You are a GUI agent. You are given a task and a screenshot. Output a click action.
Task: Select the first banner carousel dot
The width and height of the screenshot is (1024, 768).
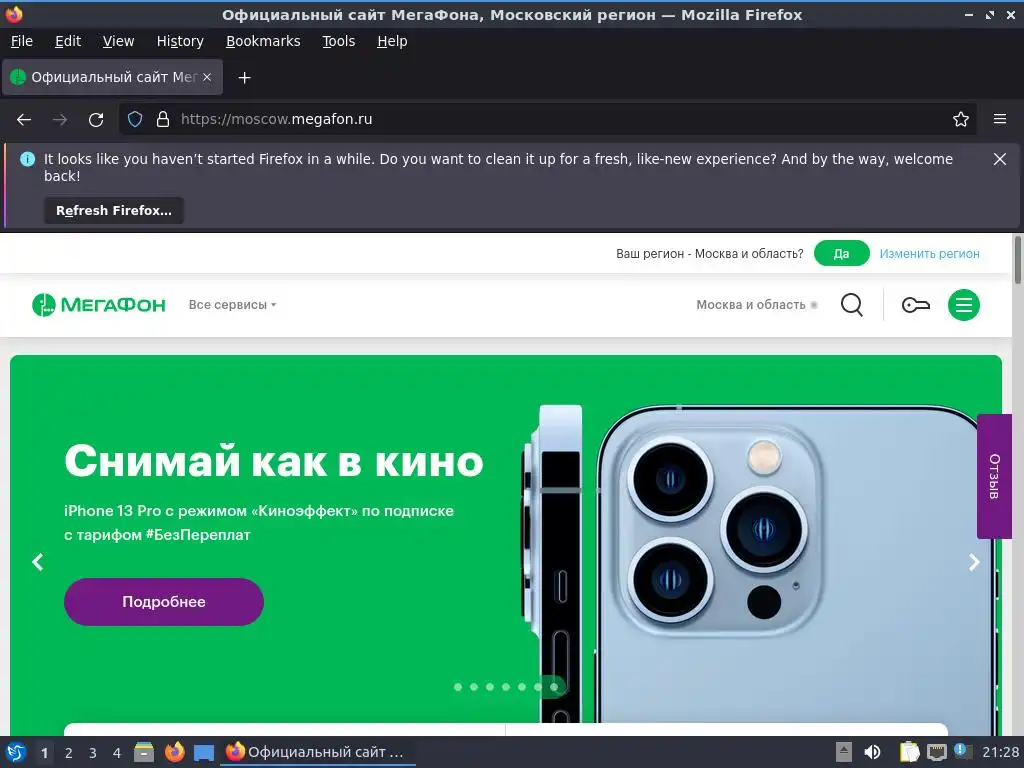pyautogui.click(x=458, y=687)
